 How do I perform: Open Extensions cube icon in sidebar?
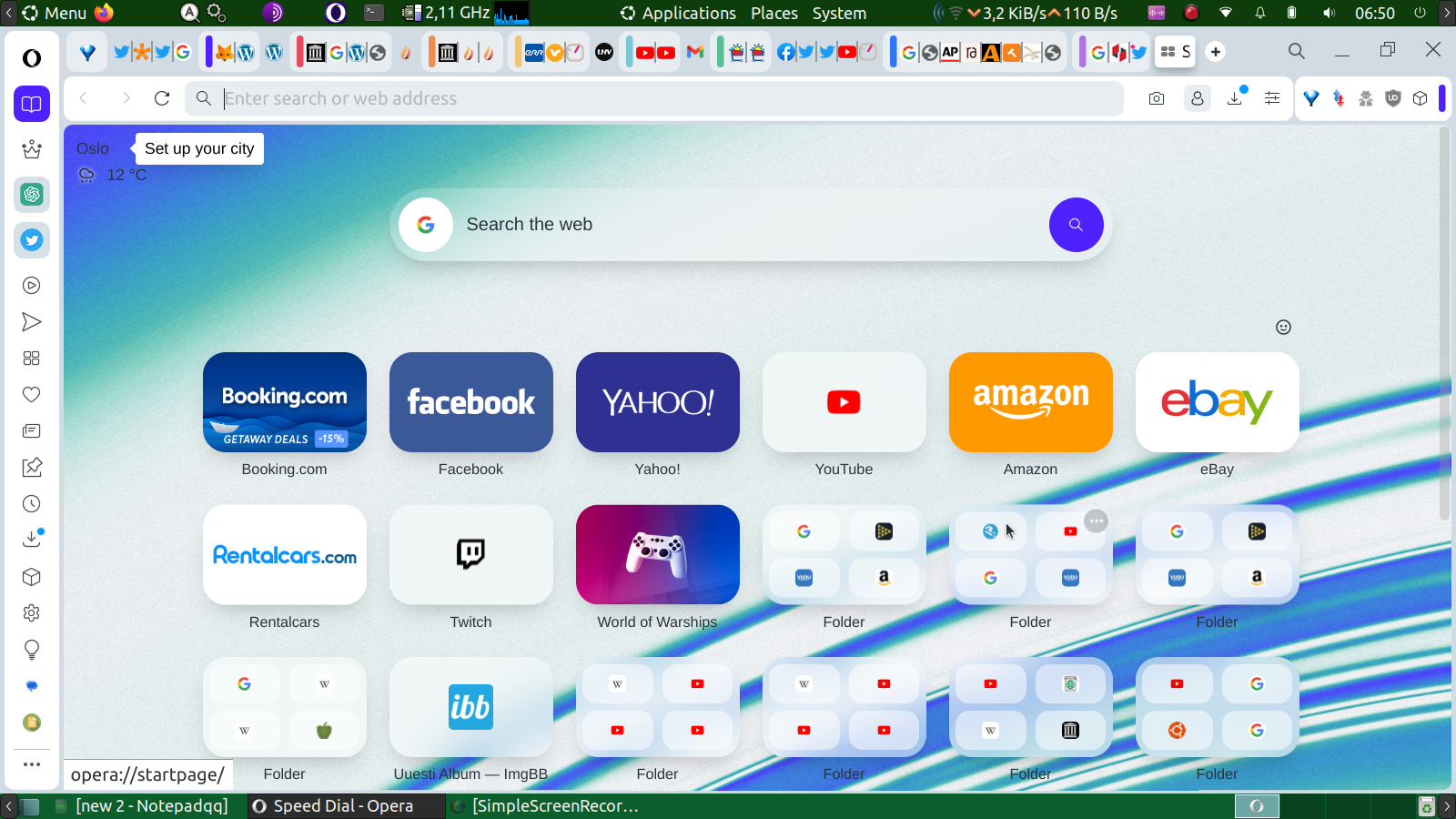32,577
